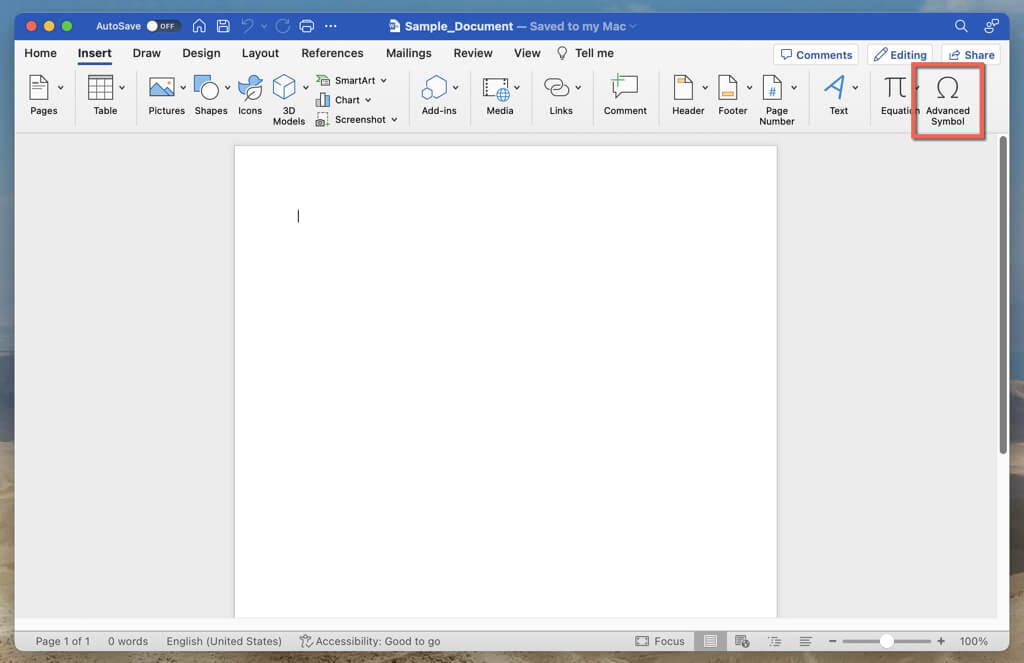Switch to the Draw tab

[x=146, y=54]
